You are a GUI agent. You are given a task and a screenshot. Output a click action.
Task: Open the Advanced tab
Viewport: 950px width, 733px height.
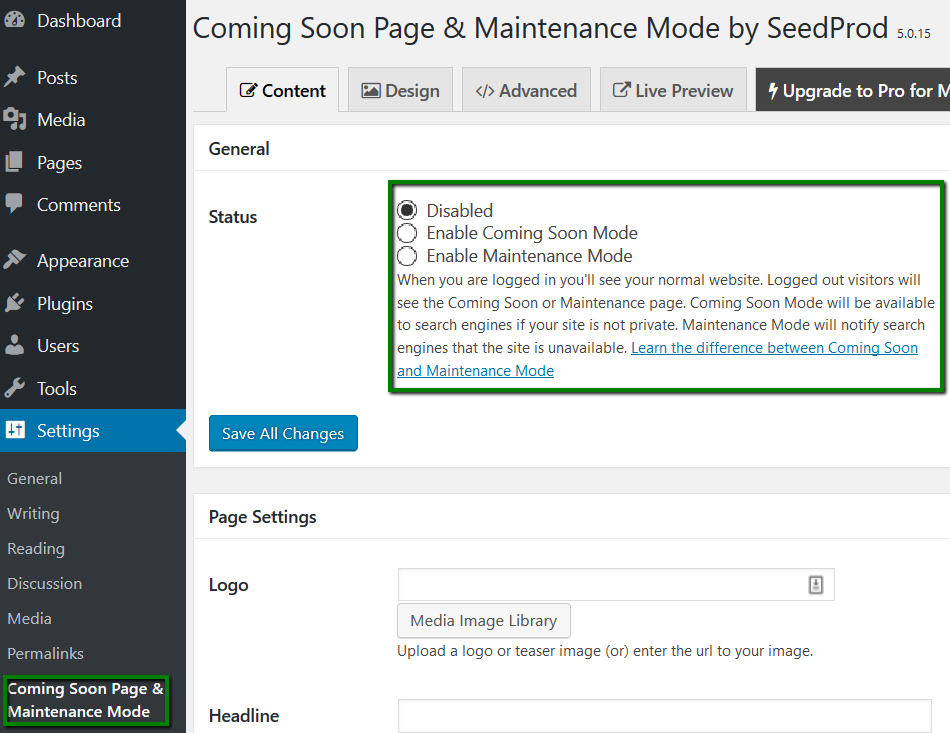coord(526,90)
